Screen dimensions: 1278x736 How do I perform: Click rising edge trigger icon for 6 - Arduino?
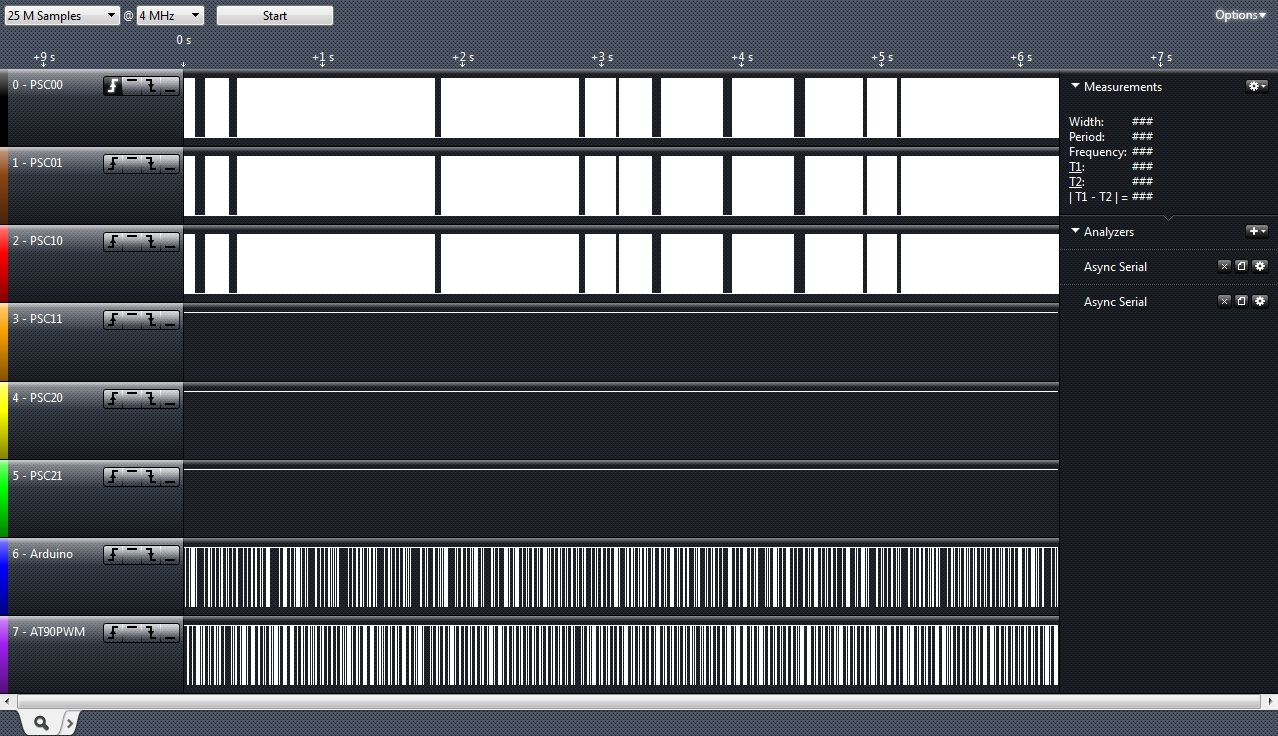click(113, 555)
